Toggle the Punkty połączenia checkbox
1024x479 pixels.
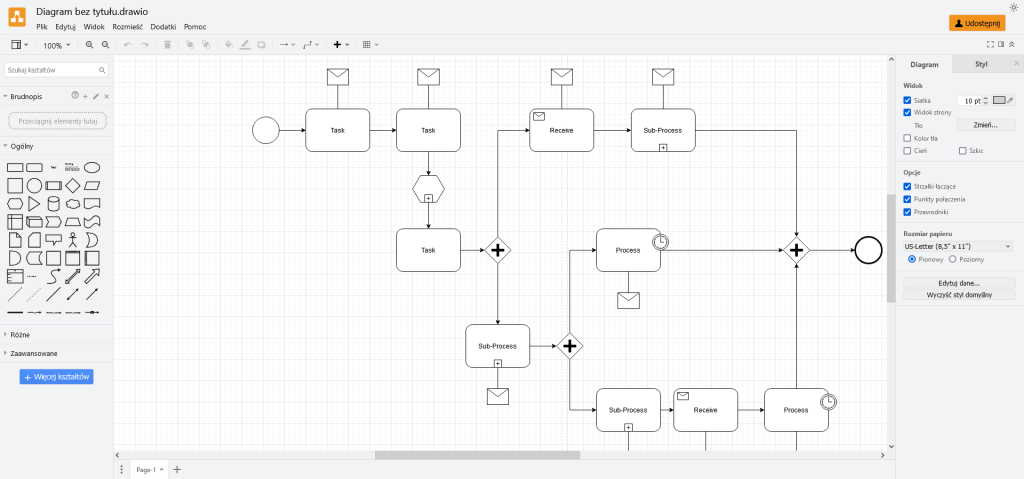click(907, 199)
